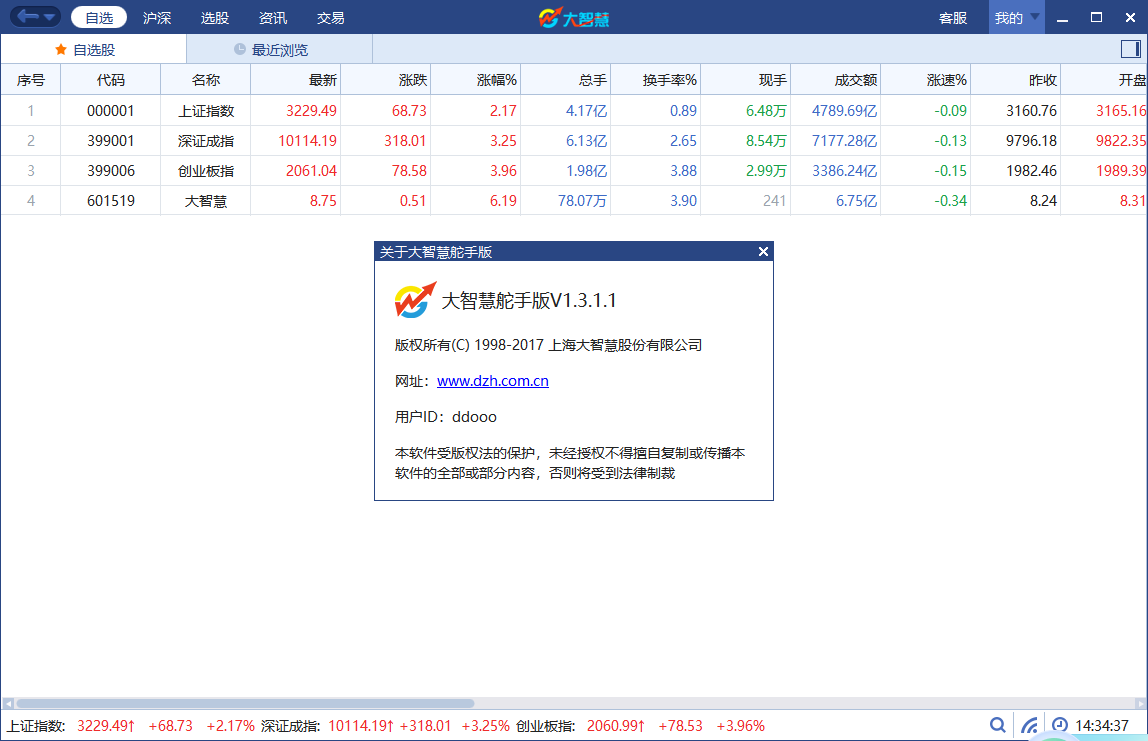Click latest price 3229.49
1148x741 pixels.
311,111
